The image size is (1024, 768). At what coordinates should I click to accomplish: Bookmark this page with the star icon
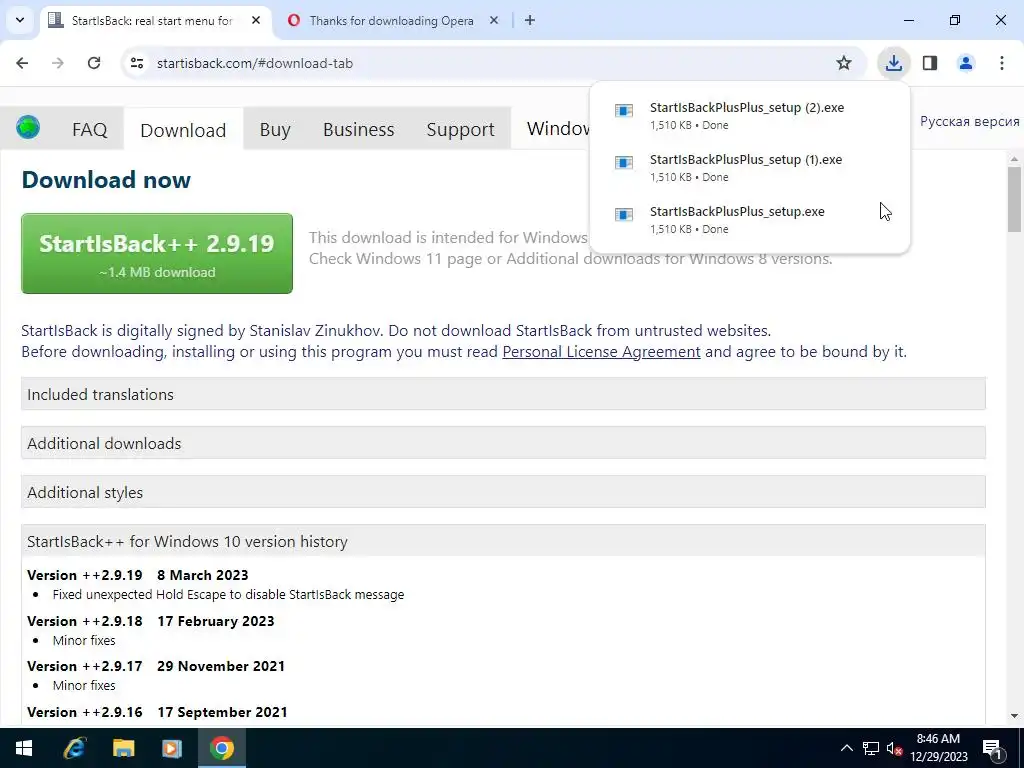[x=844, y=63]
